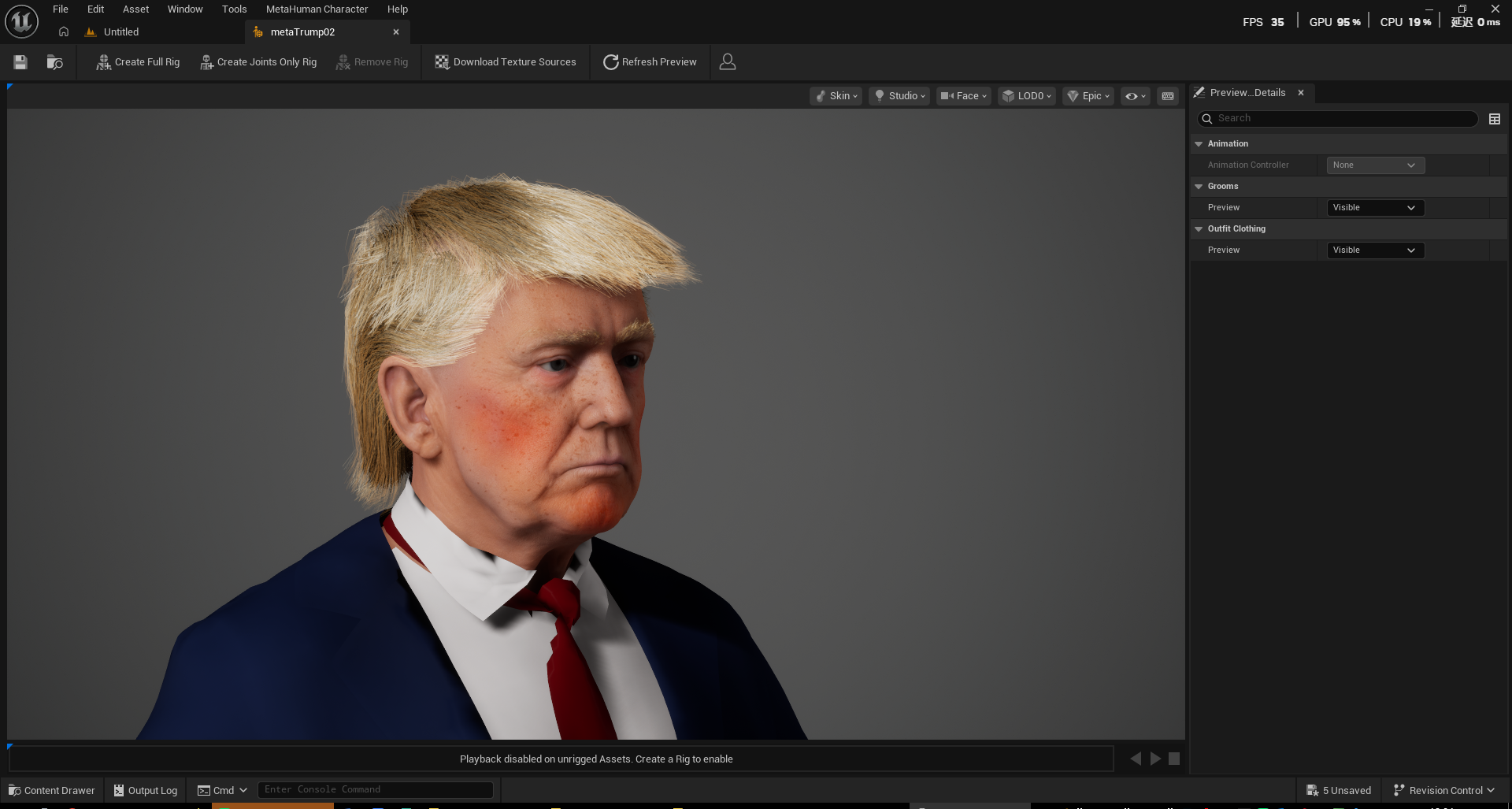Click the keyboard shortcuts viewport icon
The image size is (1512, 809).
[1168, 96]
